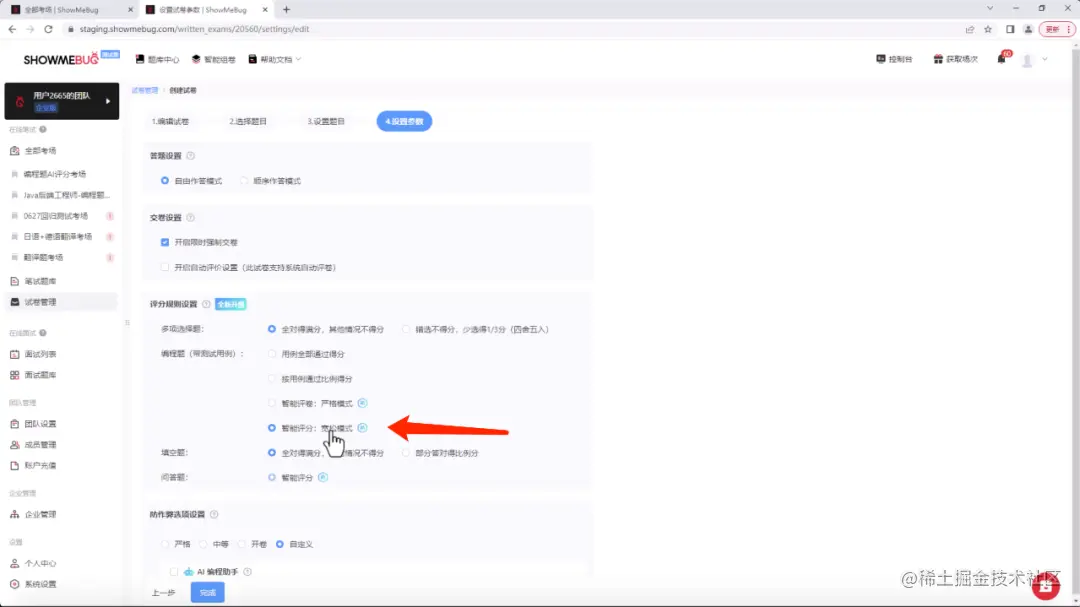Click the user avatar icon in header

point(1027,60)
